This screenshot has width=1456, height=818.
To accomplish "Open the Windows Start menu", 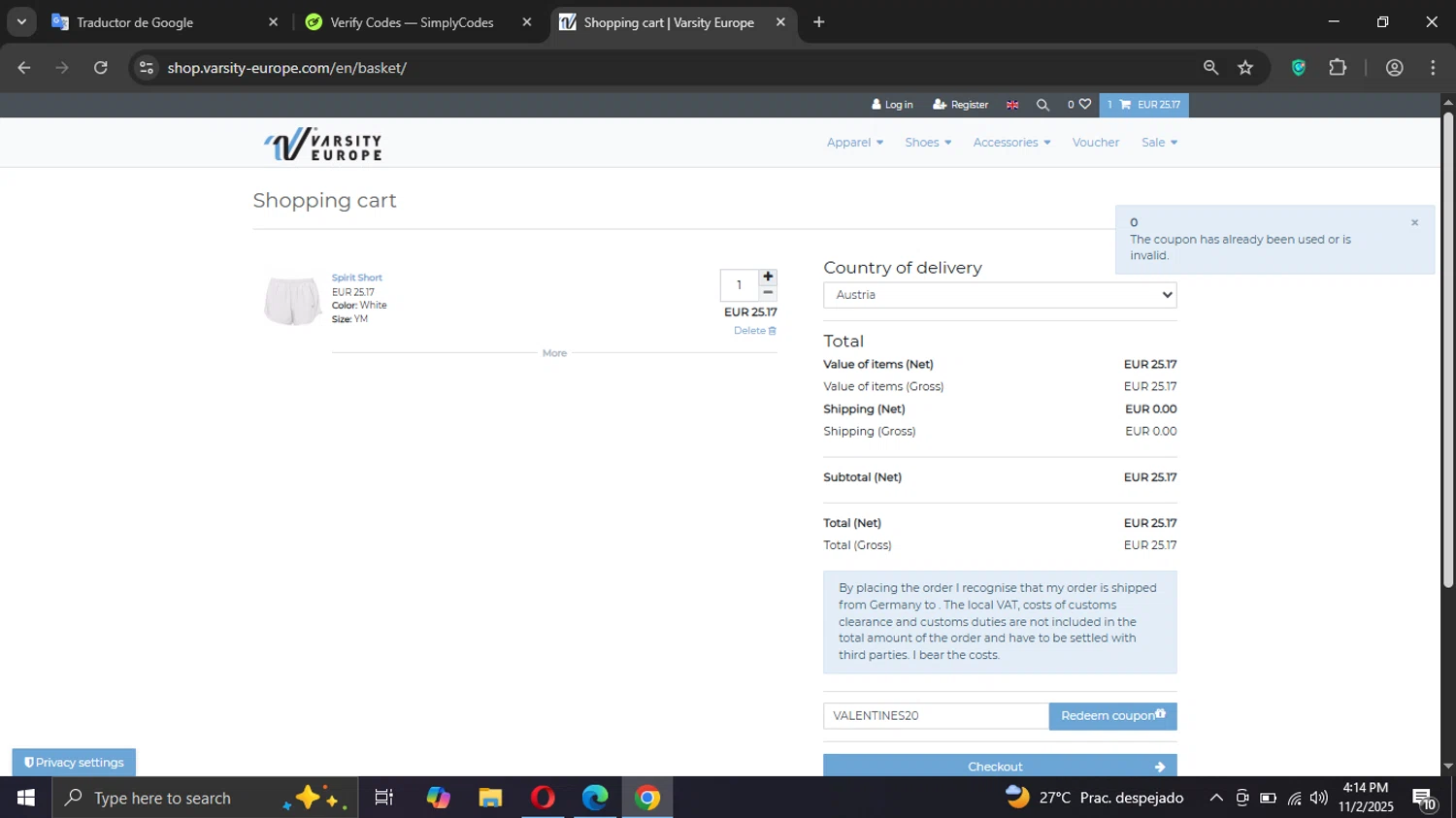I will (x=26, y=798).
